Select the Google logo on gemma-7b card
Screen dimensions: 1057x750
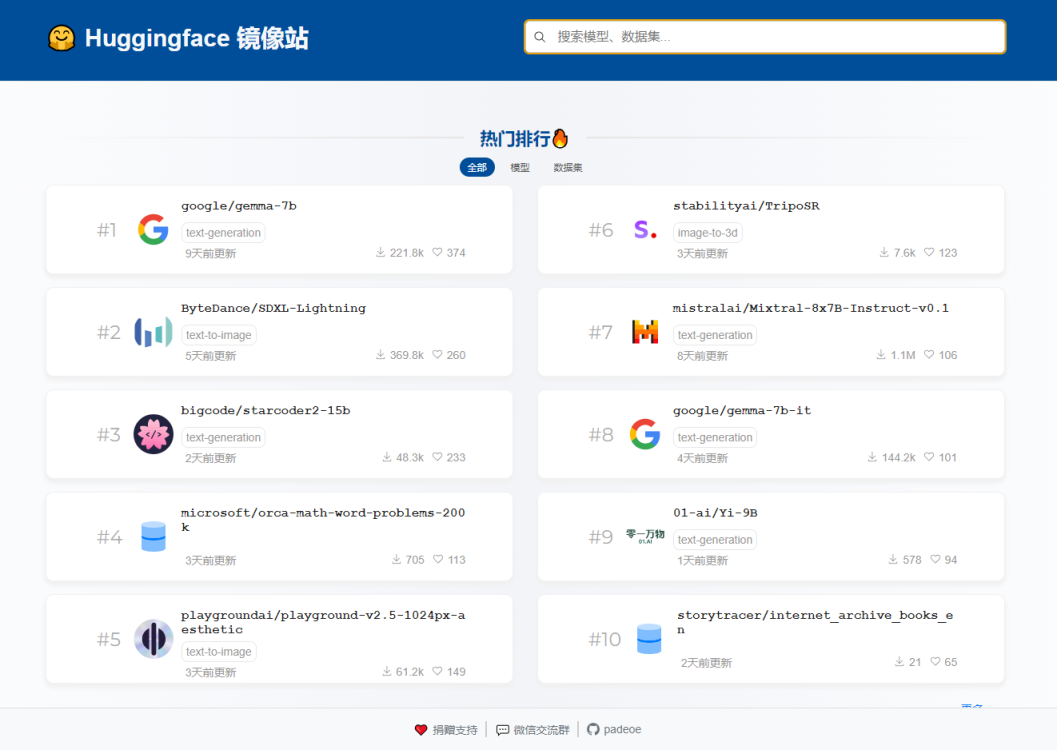(153, 229)
